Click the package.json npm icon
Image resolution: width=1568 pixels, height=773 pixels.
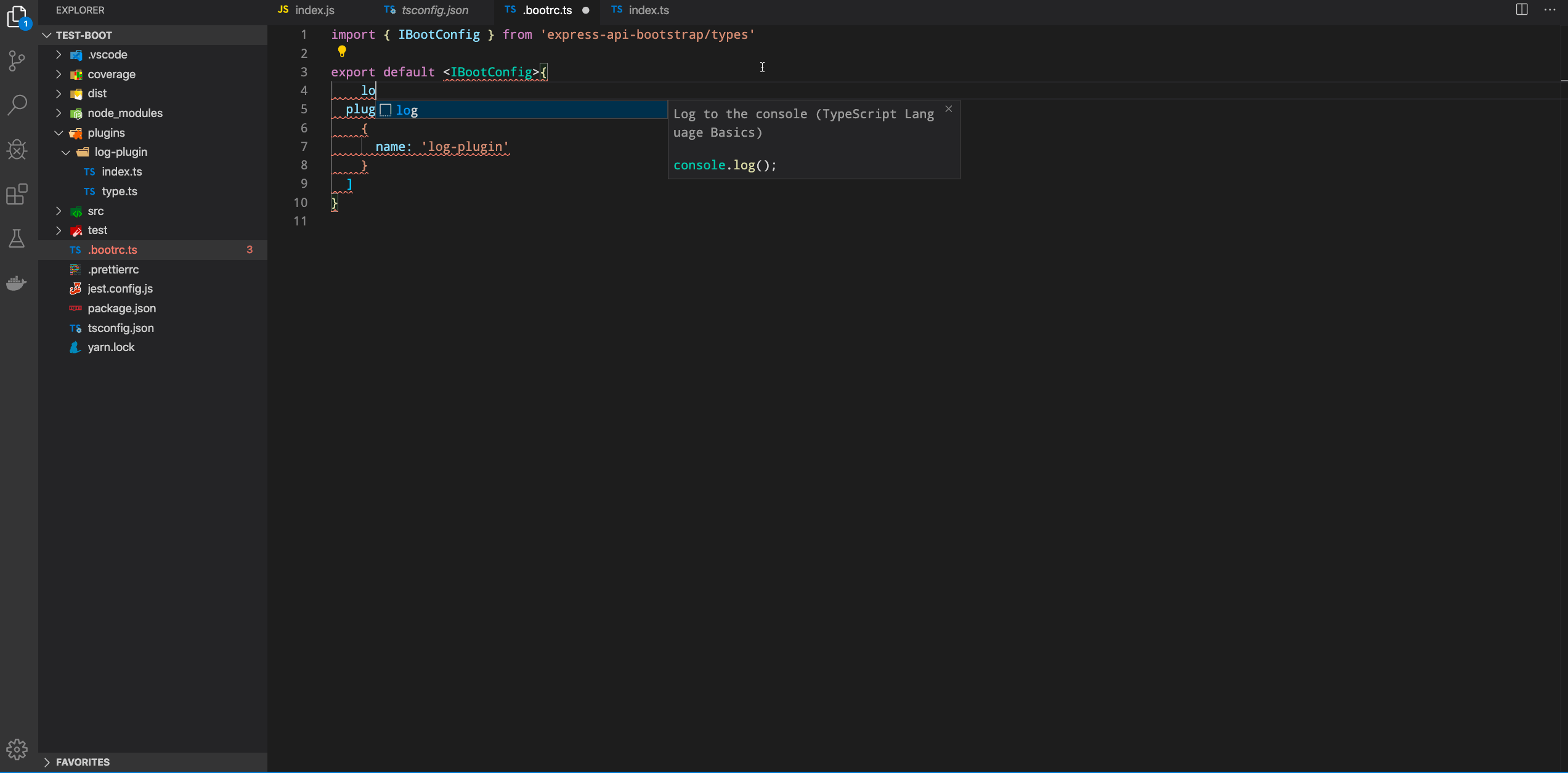[x=75, y=309]
